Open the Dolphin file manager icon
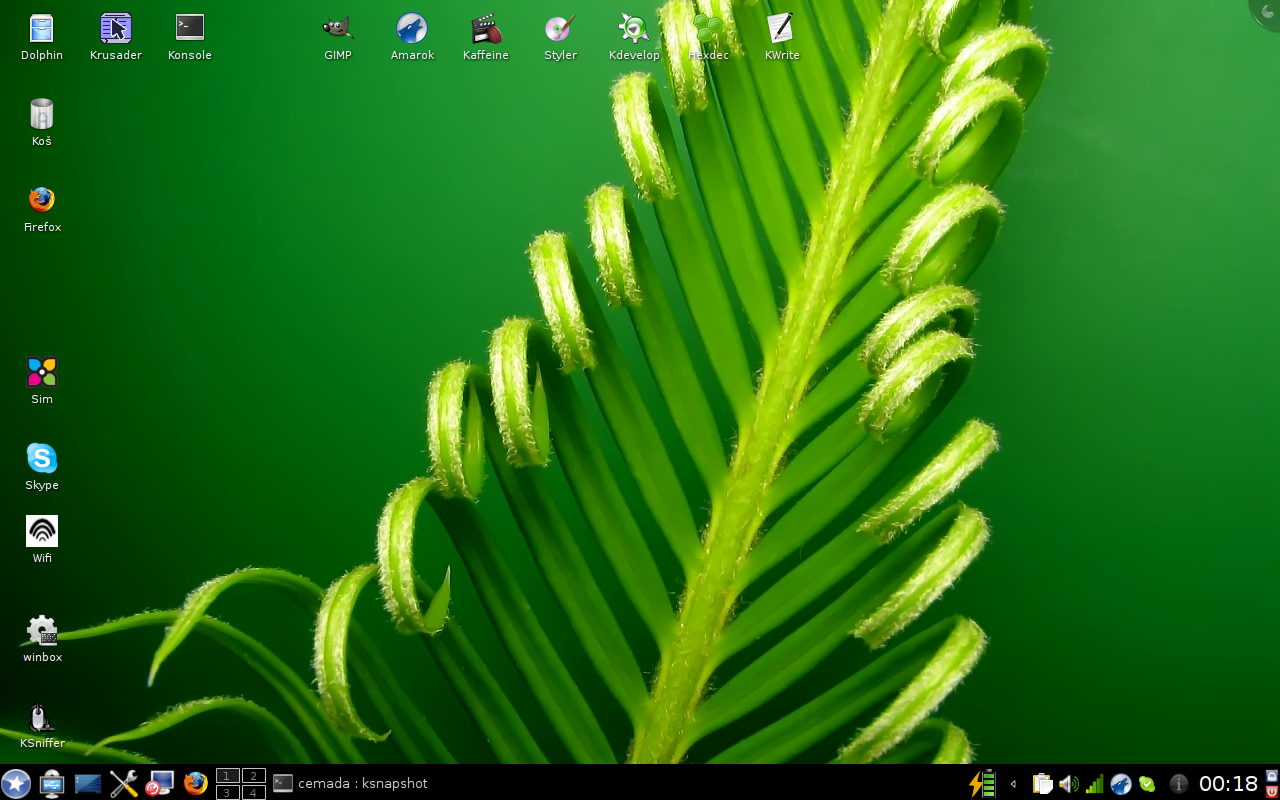Screen dimensions: 1280x800 tap(42, 29)
